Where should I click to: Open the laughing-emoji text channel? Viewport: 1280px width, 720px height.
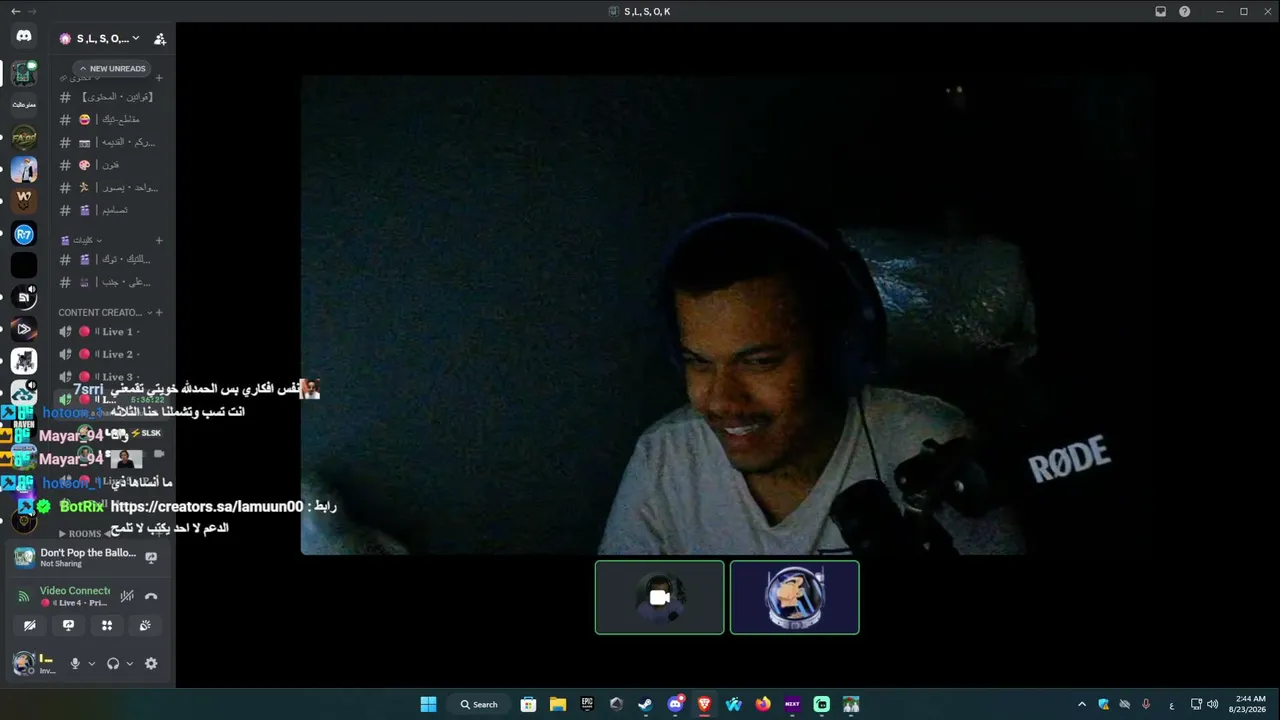click(108, 119)
